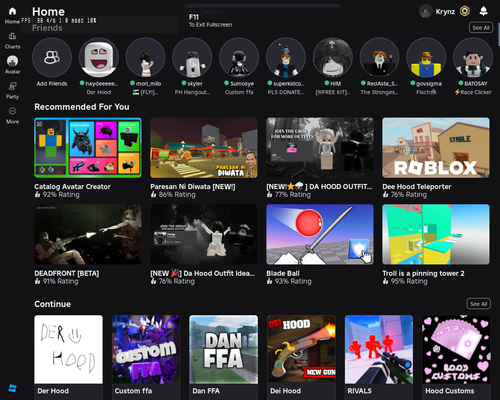500x400 pixels.
Task: Open Party in the sidebar
Action: [12, 86]
